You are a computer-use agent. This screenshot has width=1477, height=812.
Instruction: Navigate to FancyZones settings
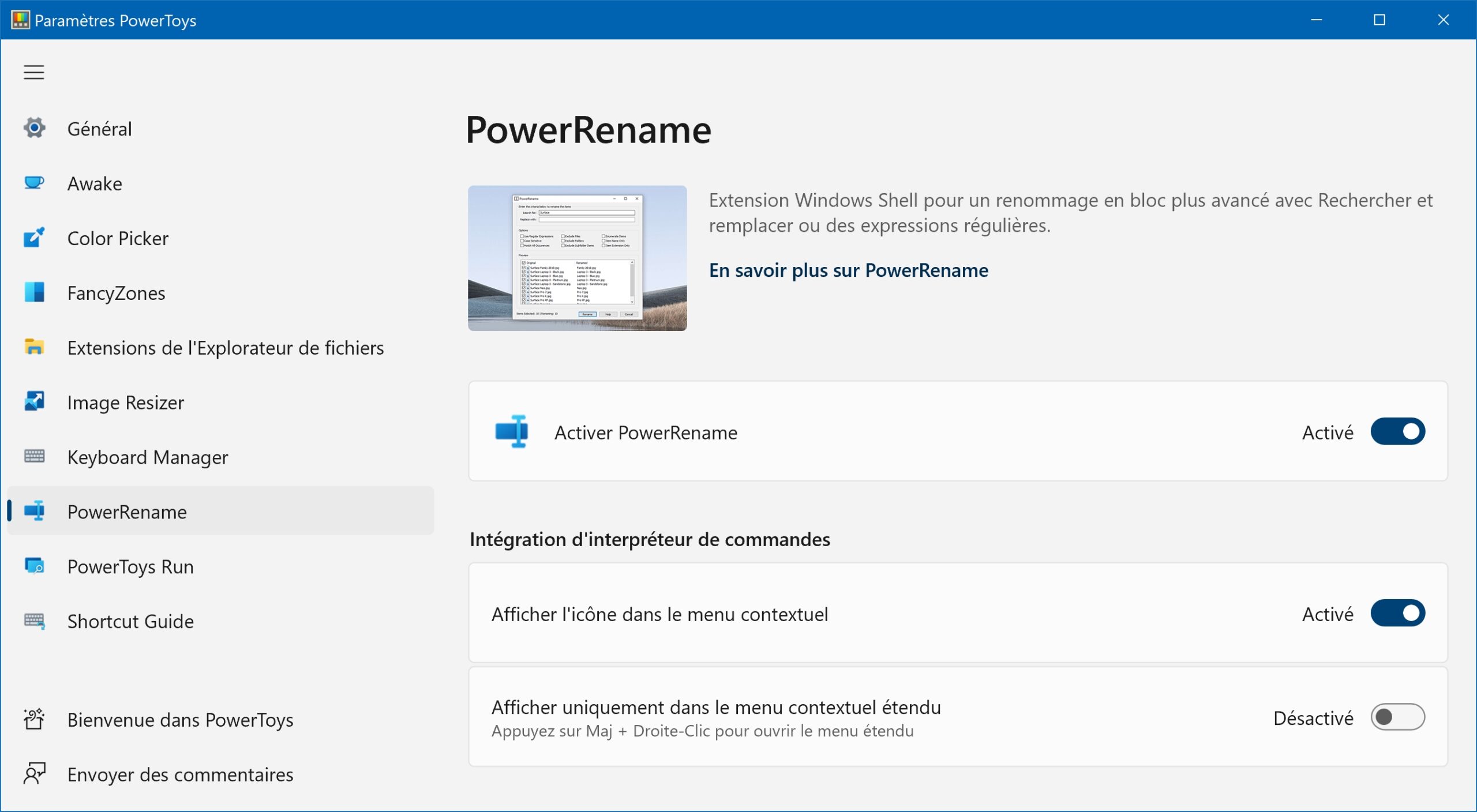(220, 293)
